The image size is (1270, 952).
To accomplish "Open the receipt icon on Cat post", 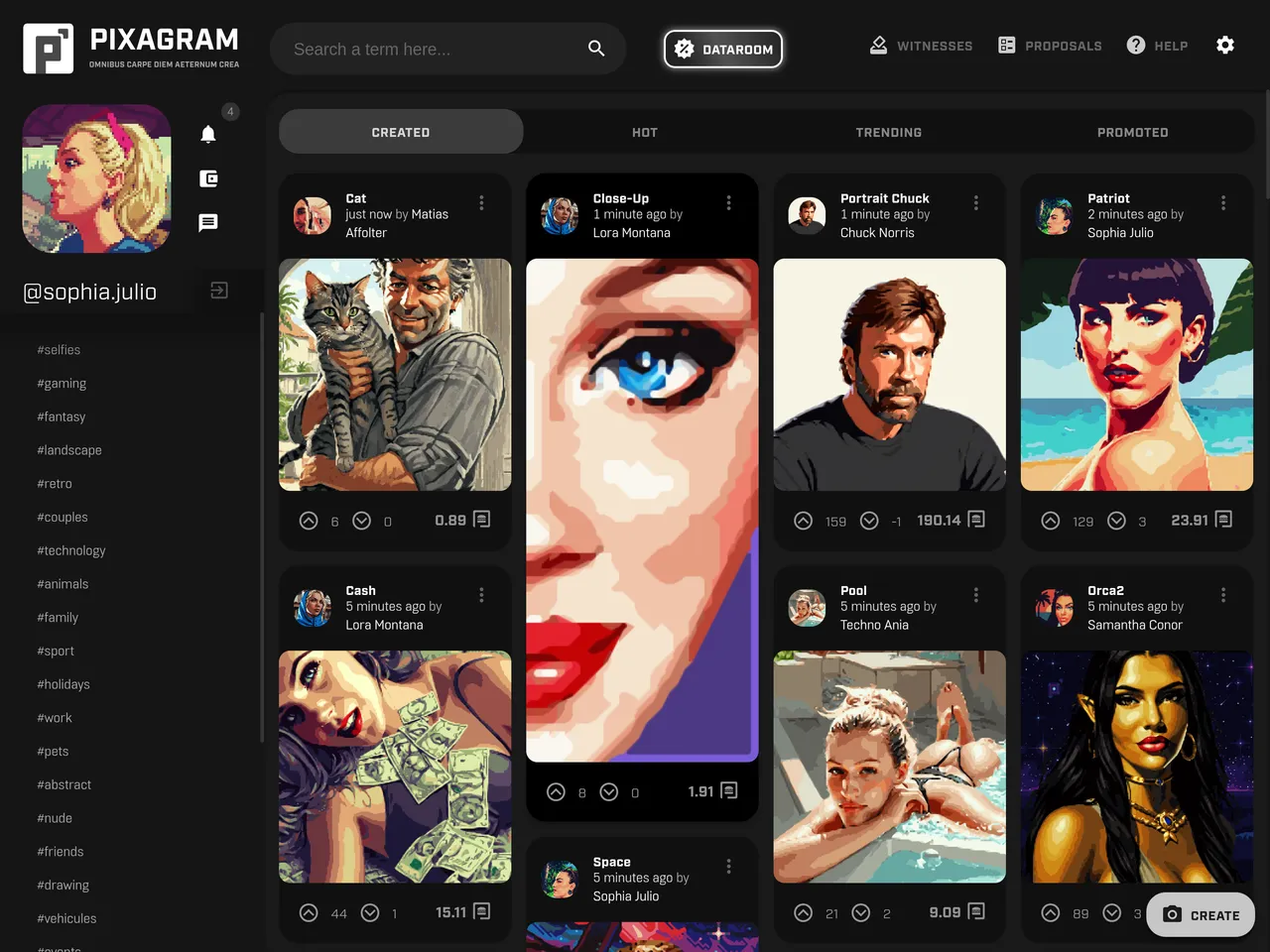I will 482,520.
